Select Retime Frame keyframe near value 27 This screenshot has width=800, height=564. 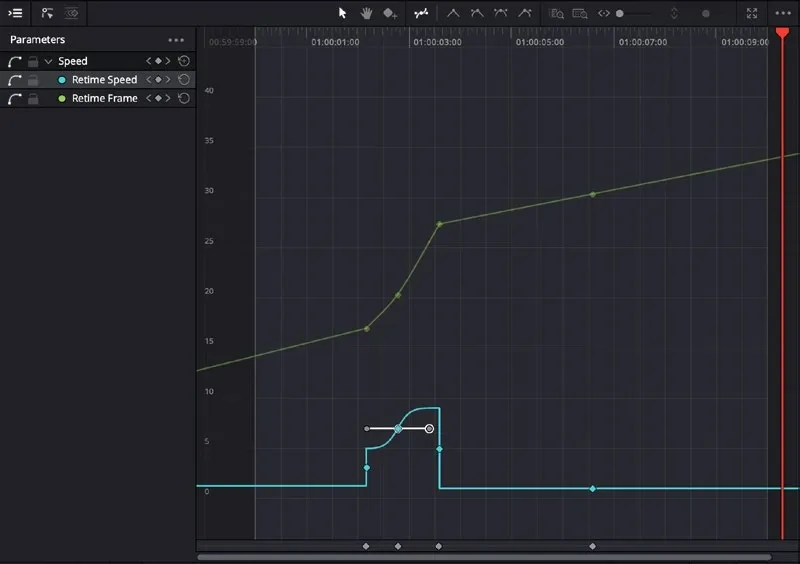439,224
